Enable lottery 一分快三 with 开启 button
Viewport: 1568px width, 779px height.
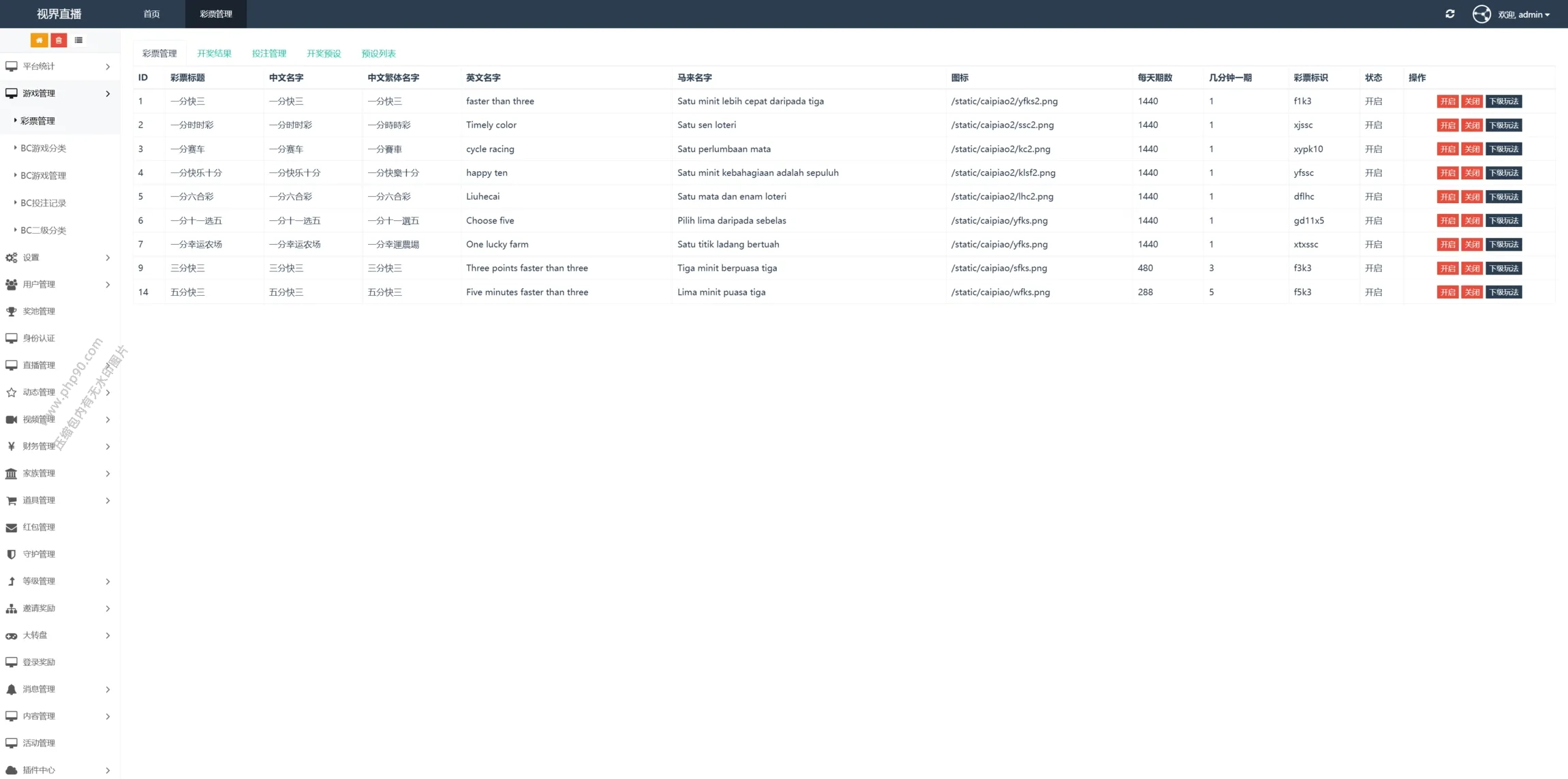[x=1447, y=102]
